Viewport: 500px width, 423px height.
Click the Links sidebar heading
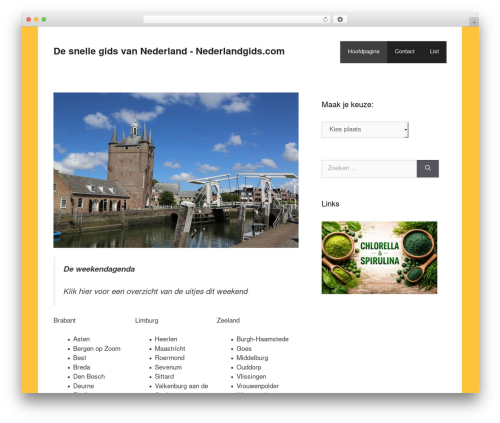(x=330, y=204)
